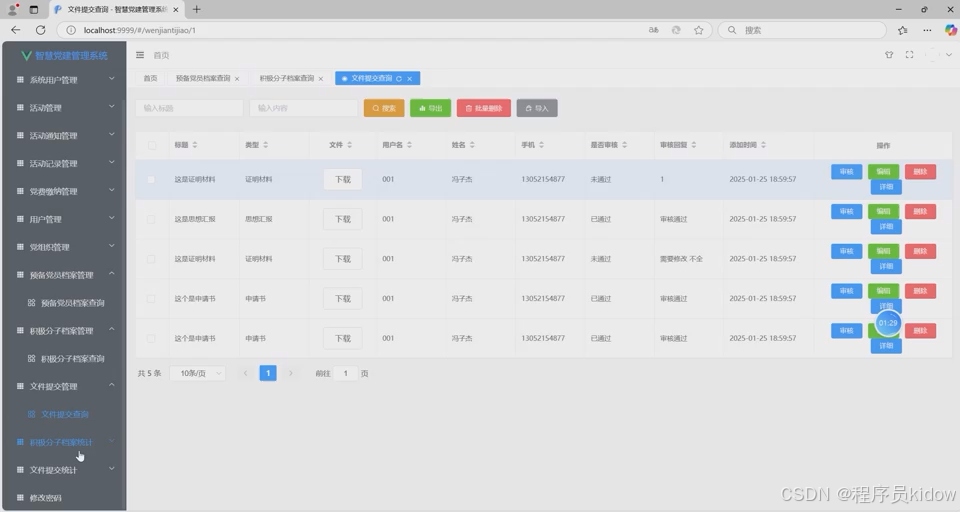Collapse 积极分子档案管理 in the sidebar

(x=64, y=331)
